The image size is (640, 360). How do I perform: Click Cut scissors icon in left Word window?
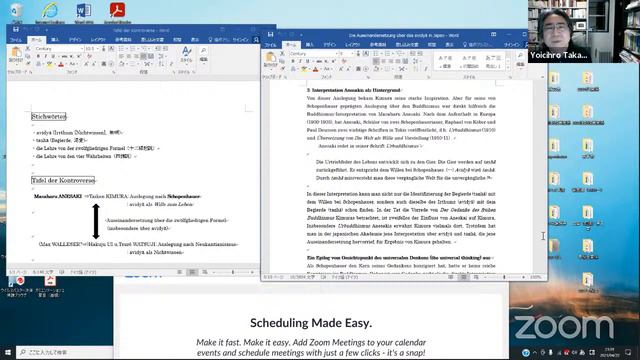coord(28,49)
